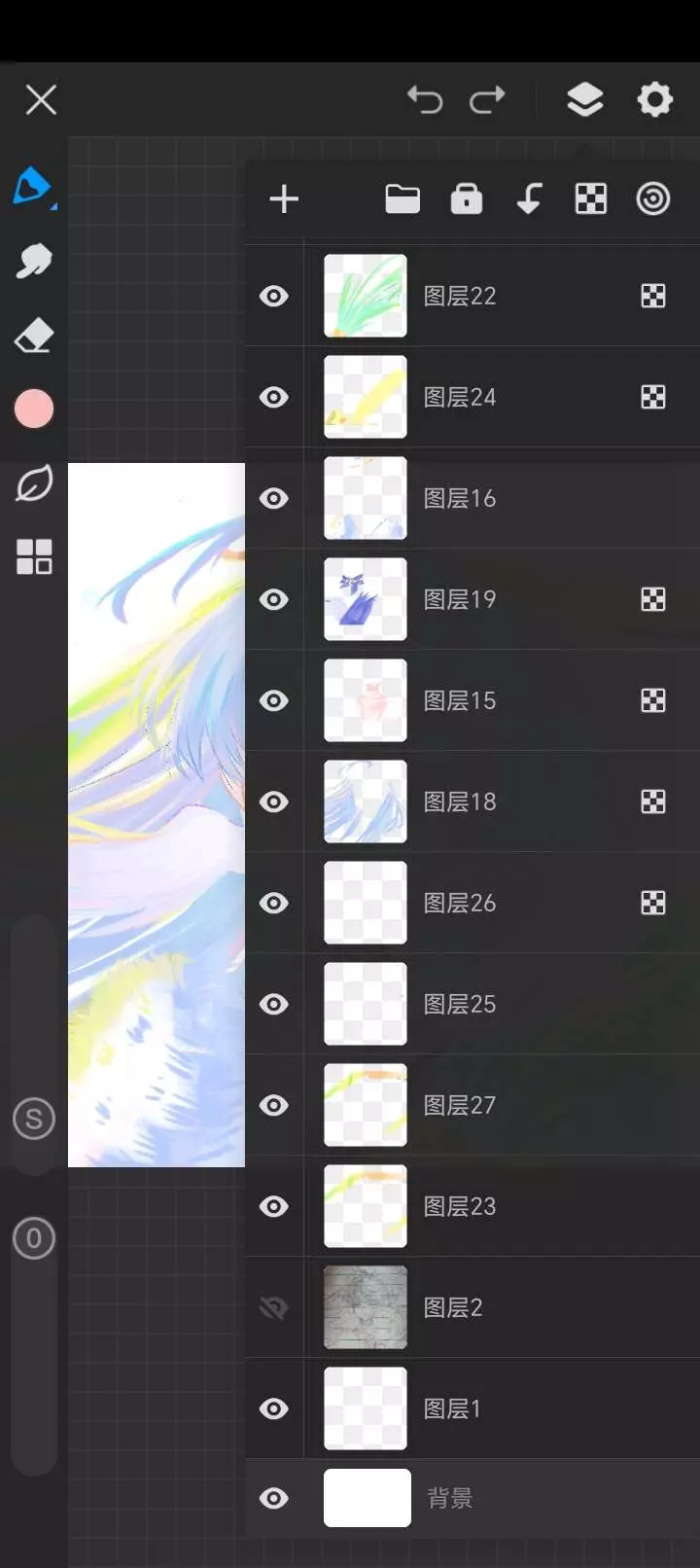Image resolution: width=700 pixels, height=1568 pixels.
Task: Show hidden layer 图层2
Action: 274,1307
